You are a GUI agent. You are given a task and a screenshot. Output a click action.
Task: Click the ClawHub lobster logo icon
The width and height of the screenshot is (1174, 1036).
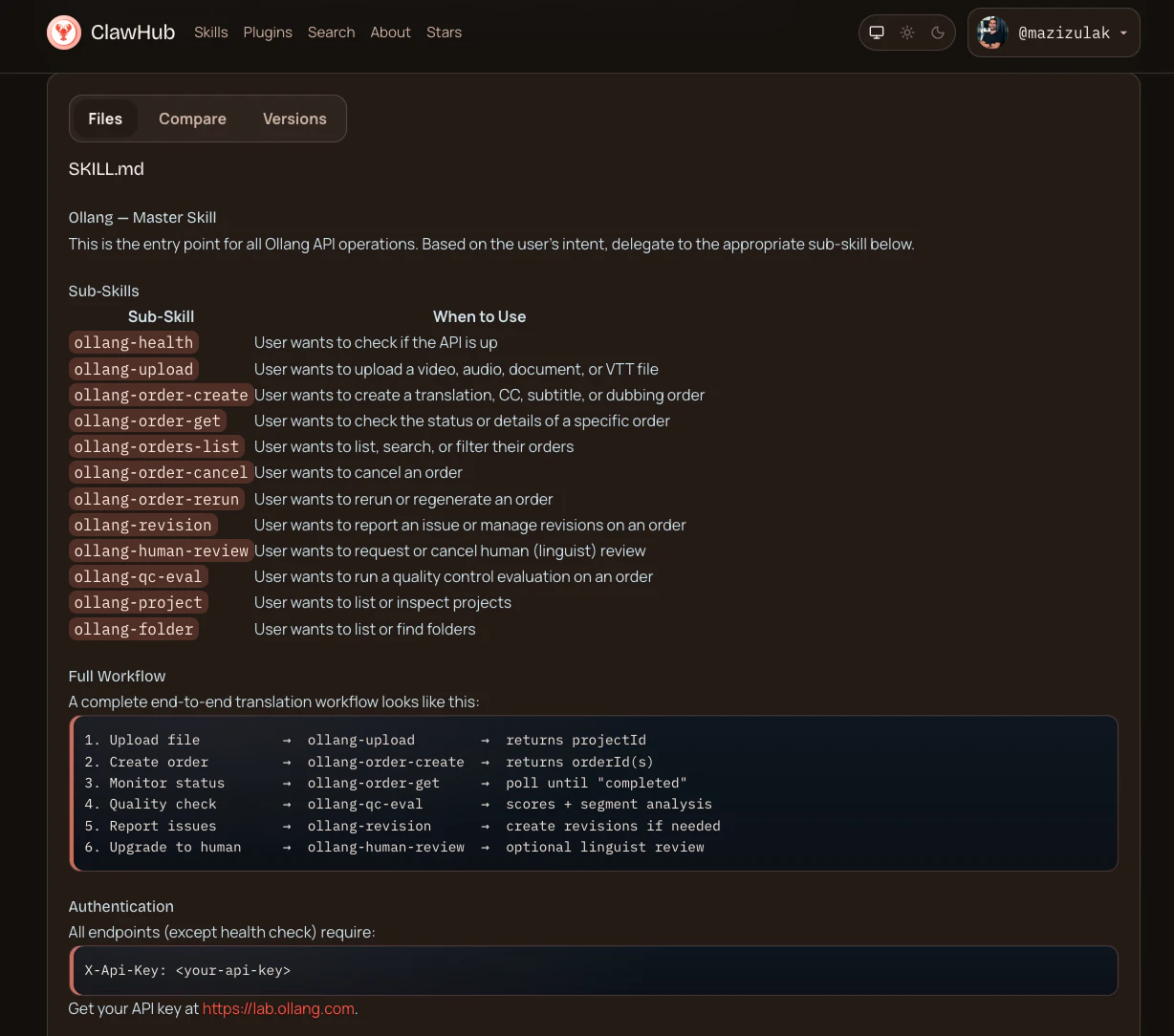[64, 32]
